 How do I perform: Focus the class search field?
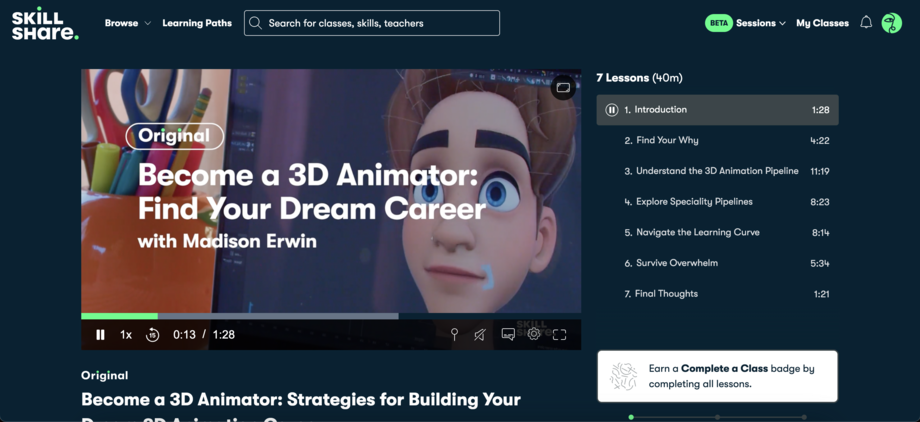[372, 23]
